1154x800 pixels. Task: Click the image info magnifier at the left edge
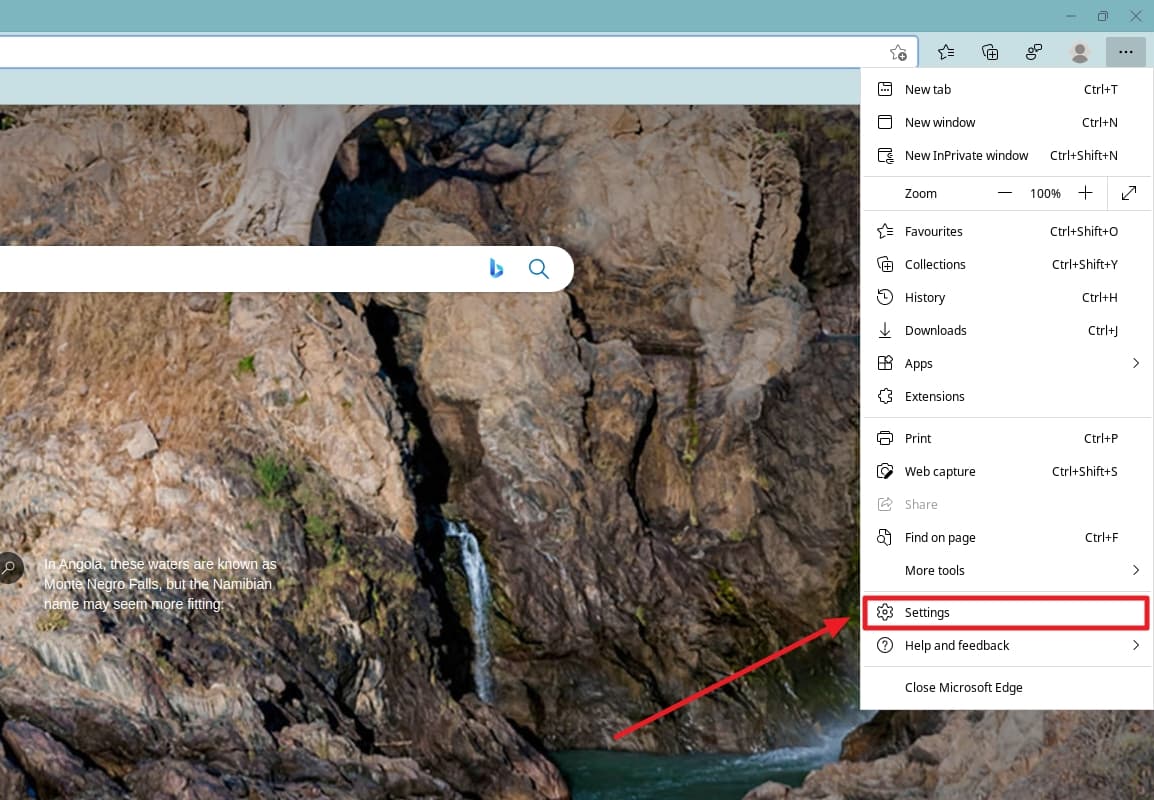coord(10,567)
